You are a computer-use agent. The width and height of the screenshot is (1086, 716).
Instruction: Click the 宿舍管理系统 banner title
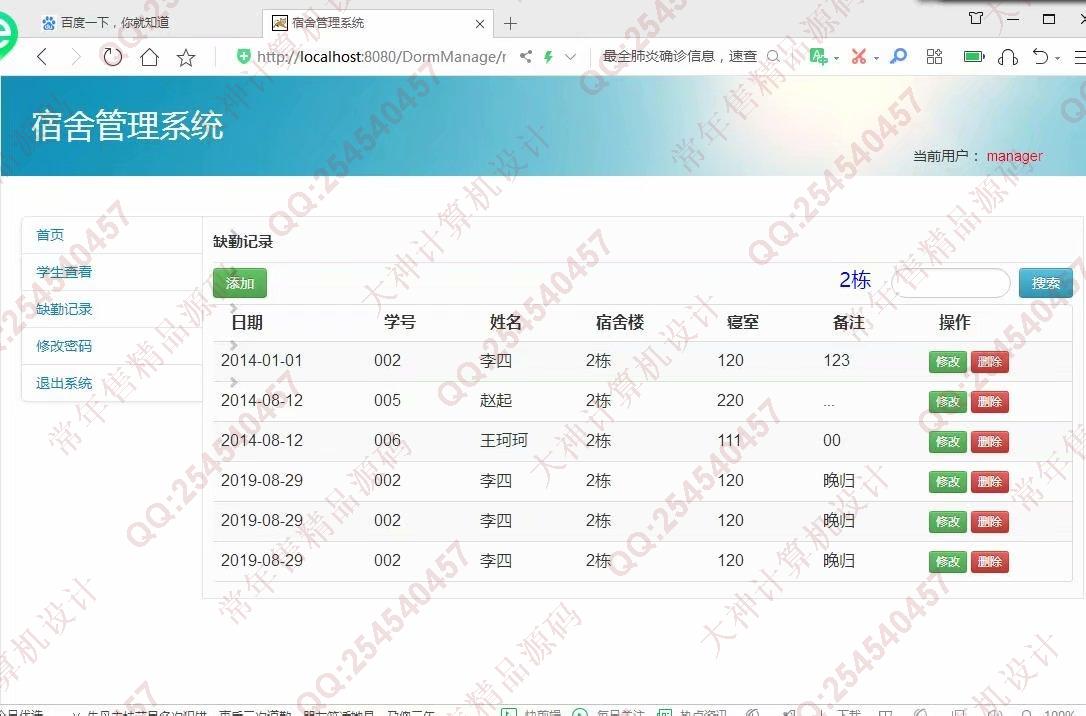coord(127,126)
